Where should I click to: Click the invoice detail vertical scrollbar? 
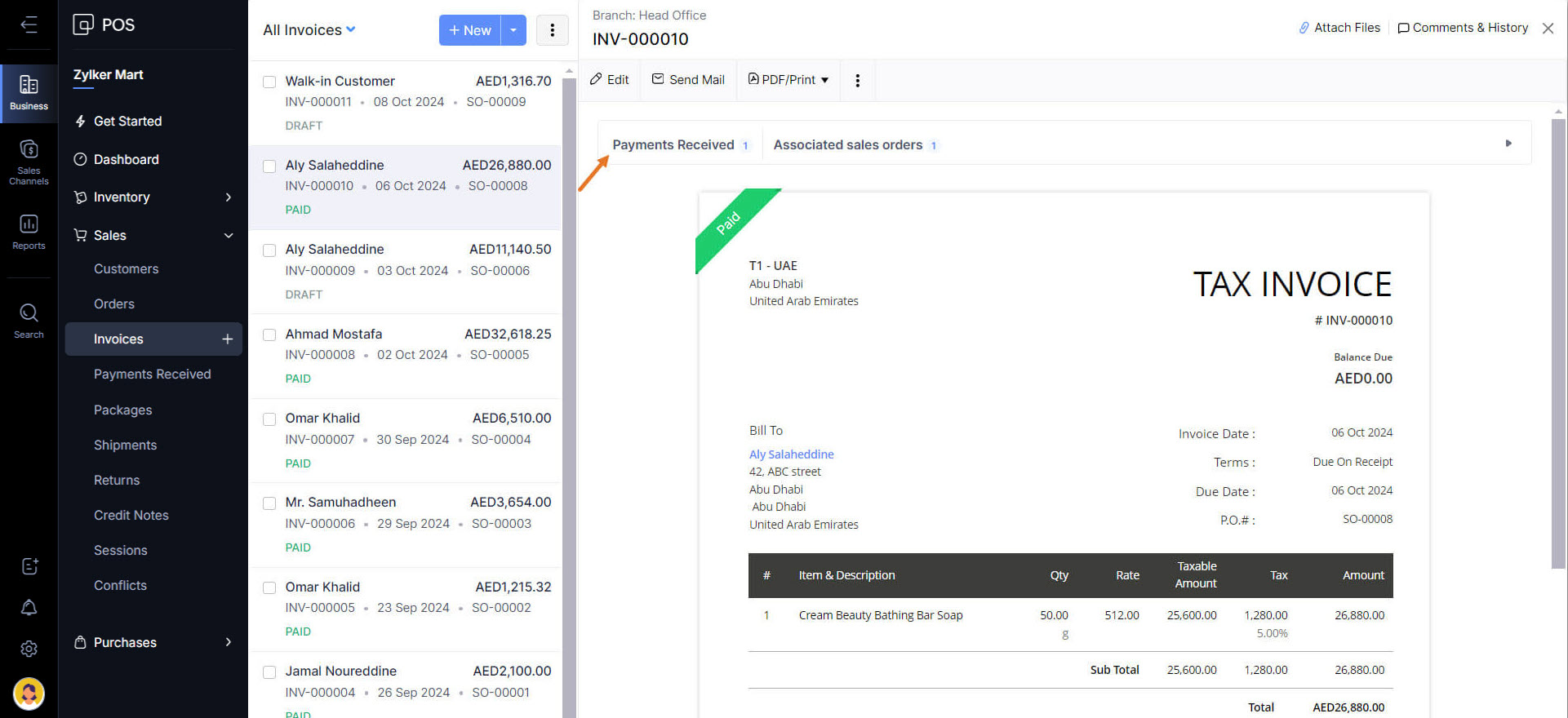[1558, 343]
